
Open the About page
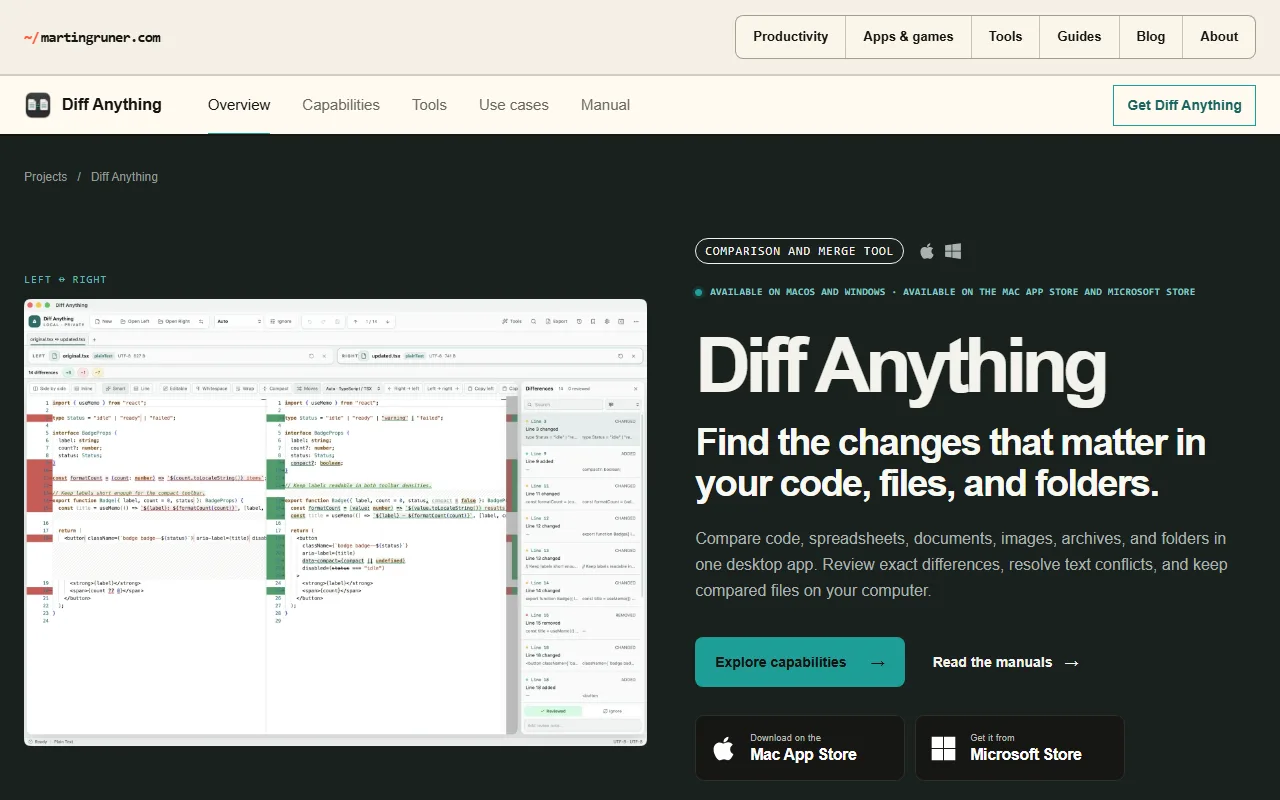(1219, 37)
